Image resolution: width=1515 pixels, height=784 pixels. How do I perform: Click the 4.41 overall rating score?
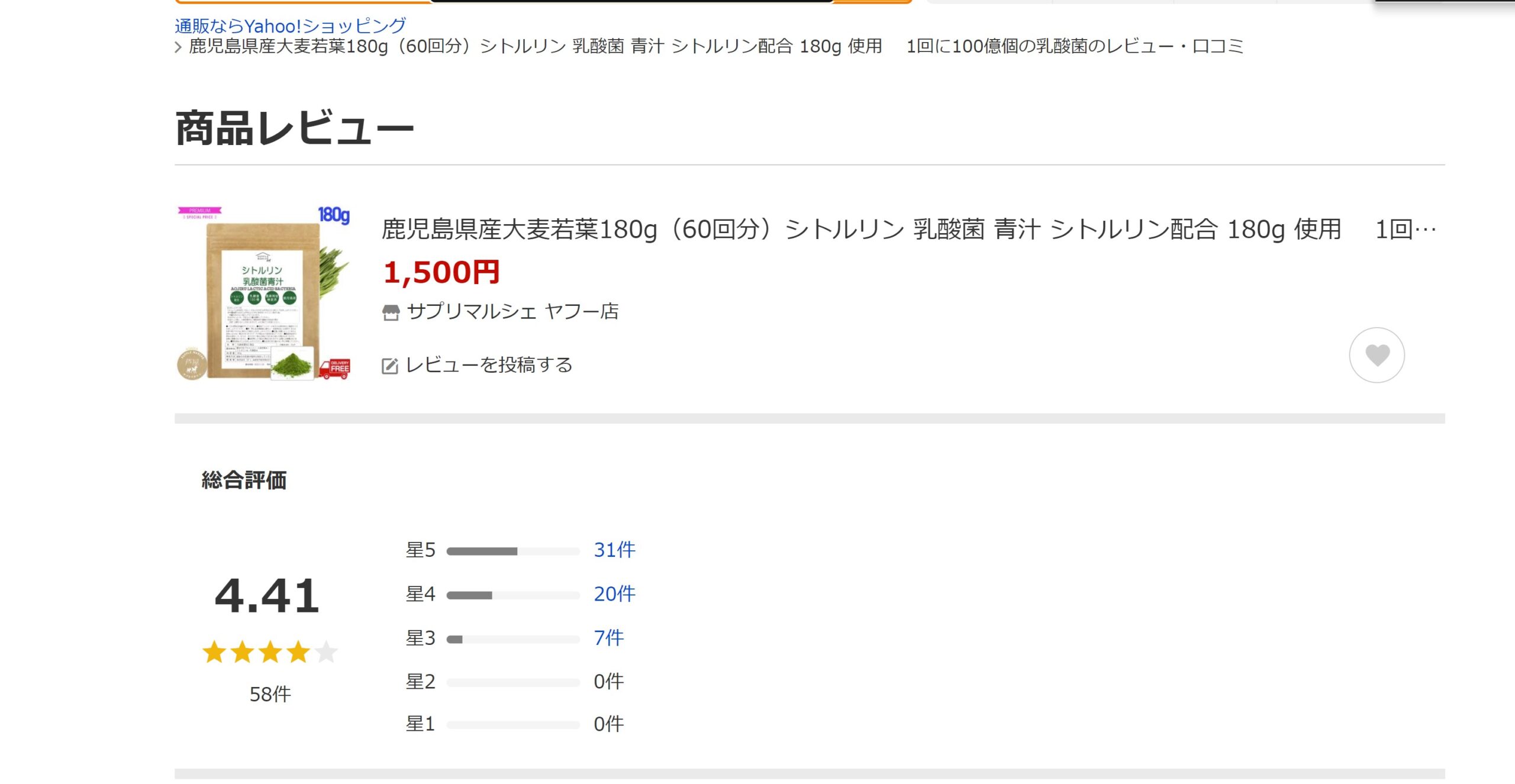tap(267, 596)
